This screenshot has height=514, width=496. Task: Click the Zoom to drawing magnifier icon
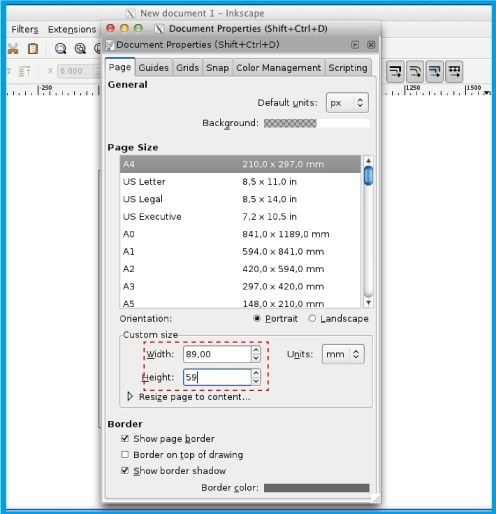point(80,49)
